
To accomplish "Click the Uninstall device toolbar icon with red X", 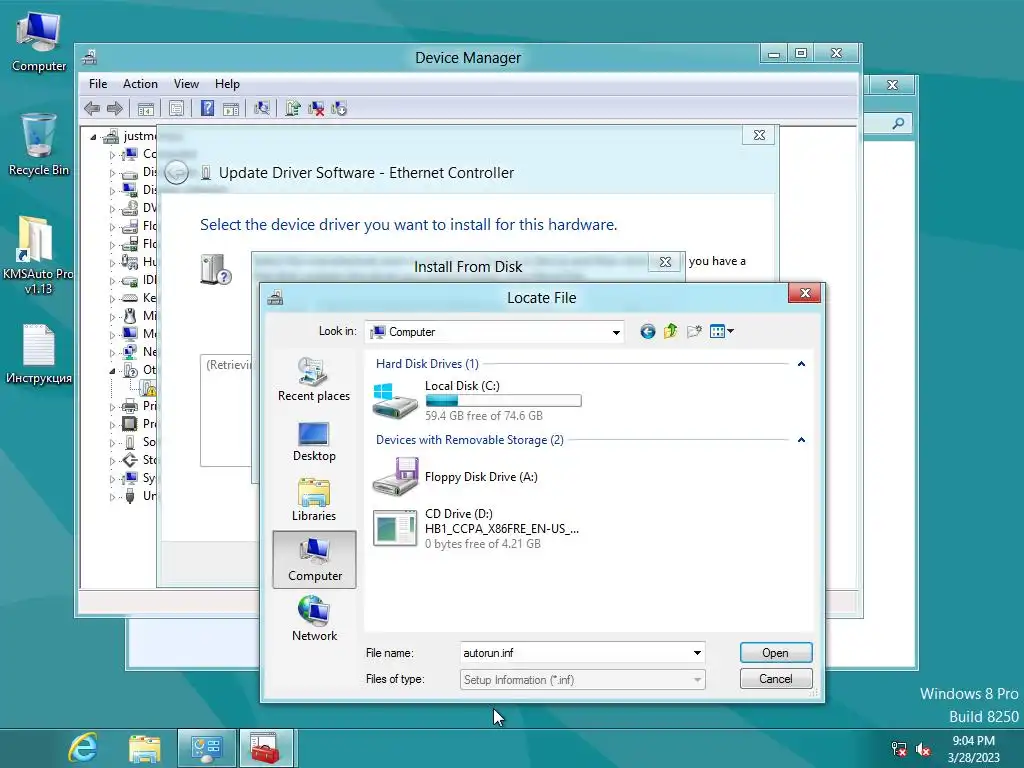I will [316, 108].
